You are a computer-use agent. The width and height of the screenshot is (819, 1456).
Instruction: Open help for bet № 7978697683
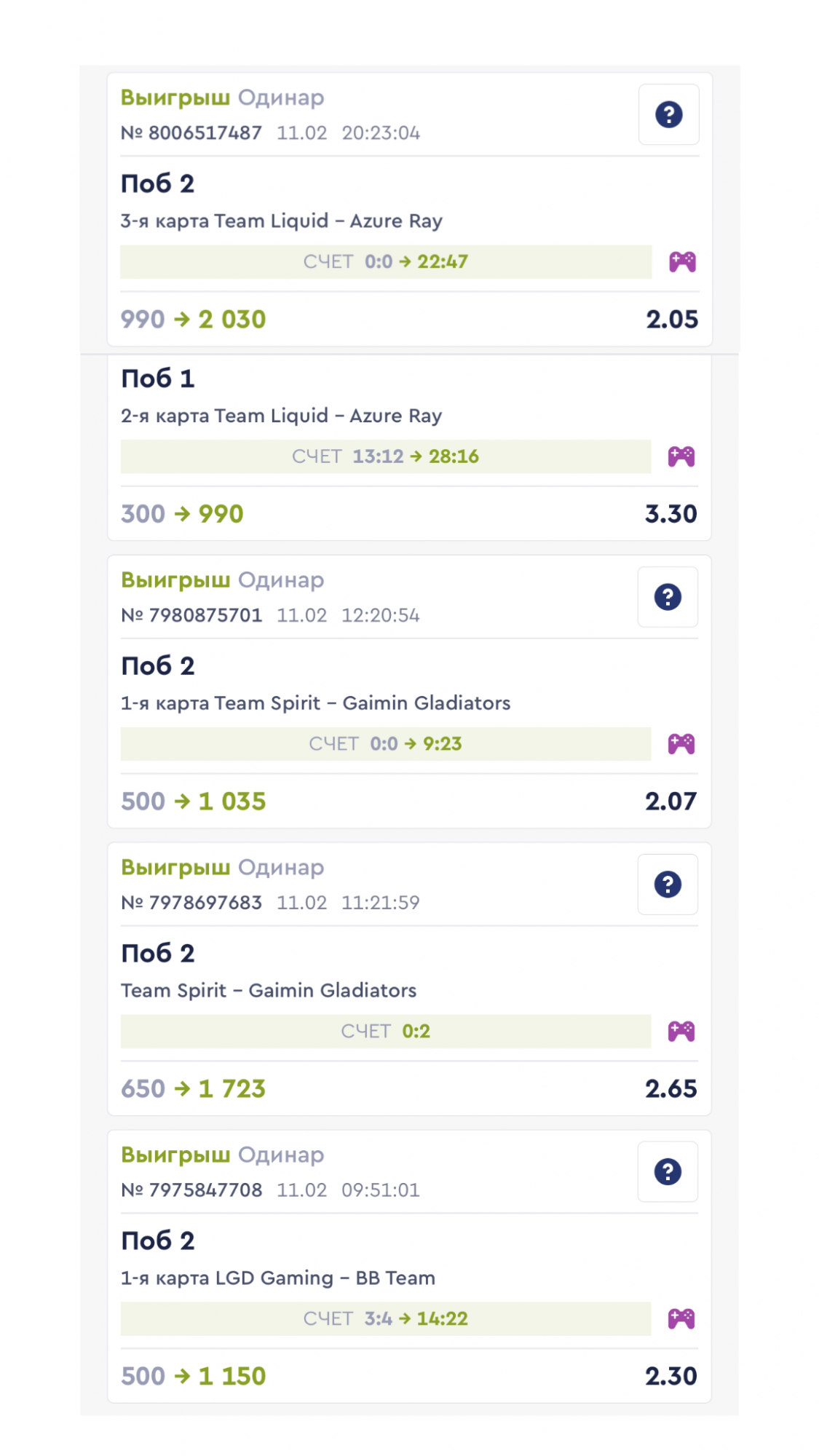(668, 885)
